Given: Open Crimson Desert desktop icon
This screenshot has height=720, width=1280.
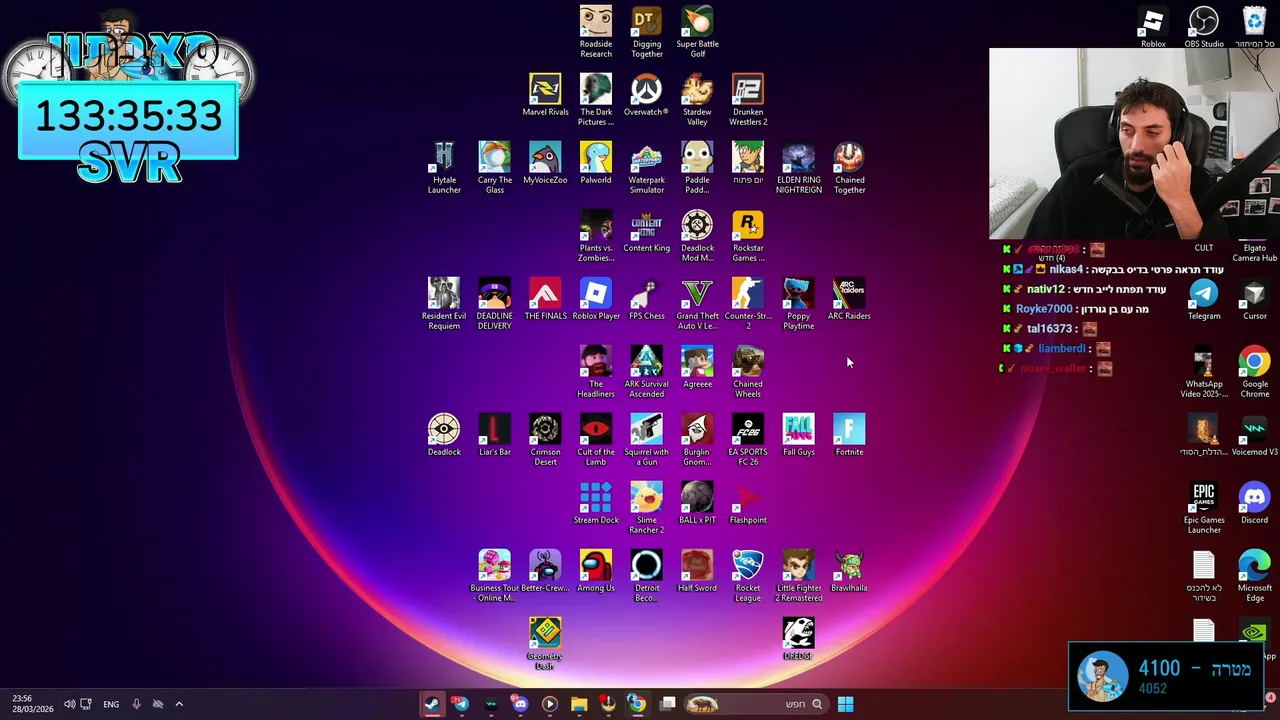Looking at the screenshot, I should pos(545,439).
